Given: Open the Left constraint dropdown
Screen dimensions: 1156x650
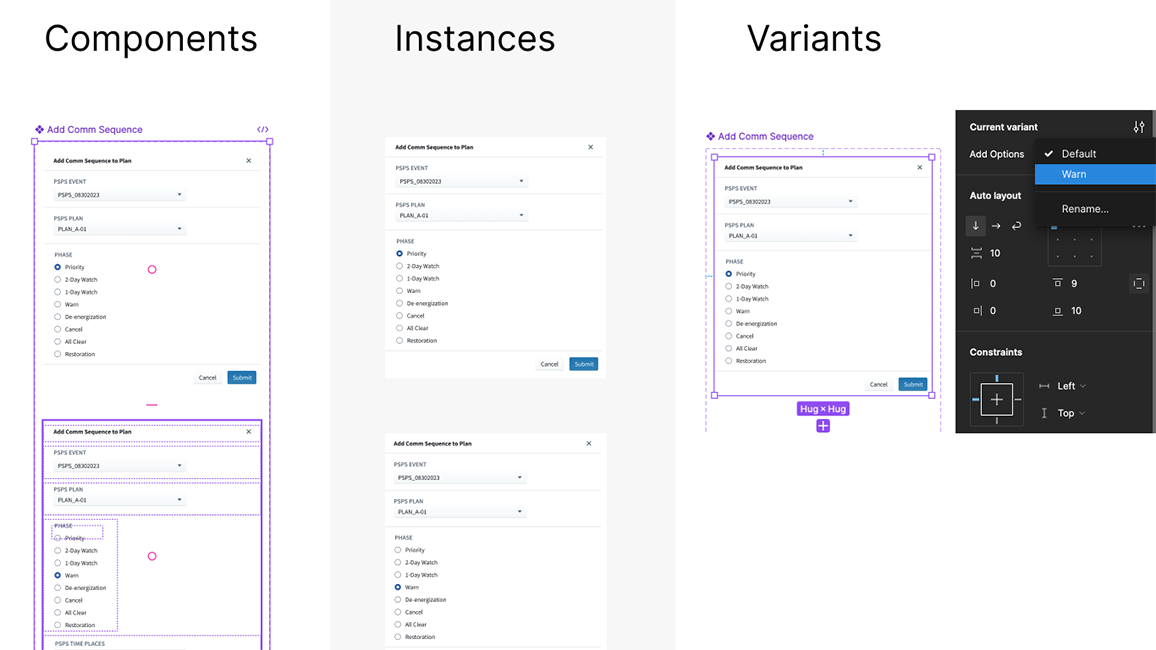Looking at the screenshot, I should click(1068, 385).
